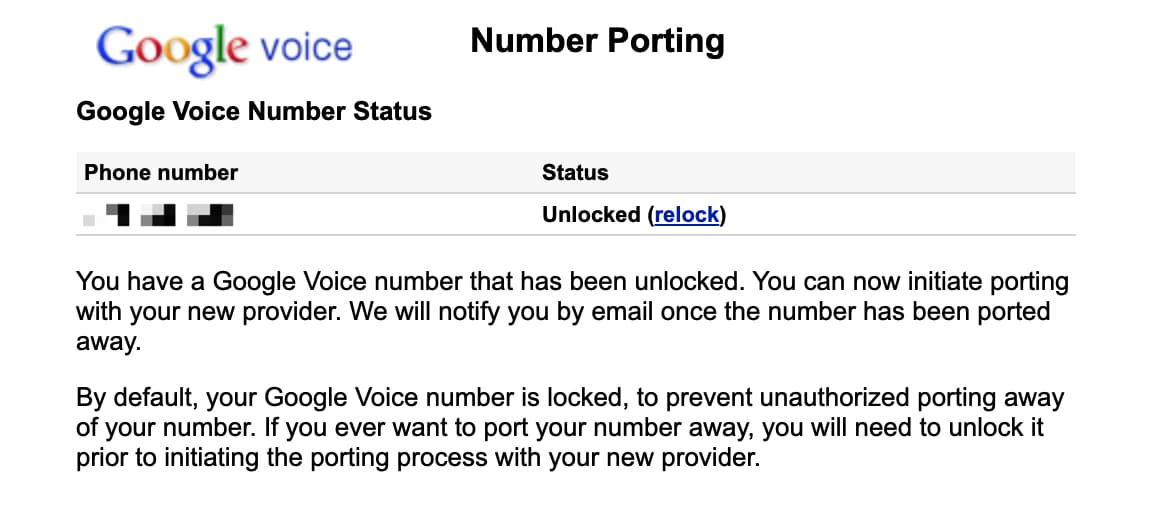Screen dimensions: 1176x524
Task: Click the blue "voice" logo text
Action: coord(305,47)
